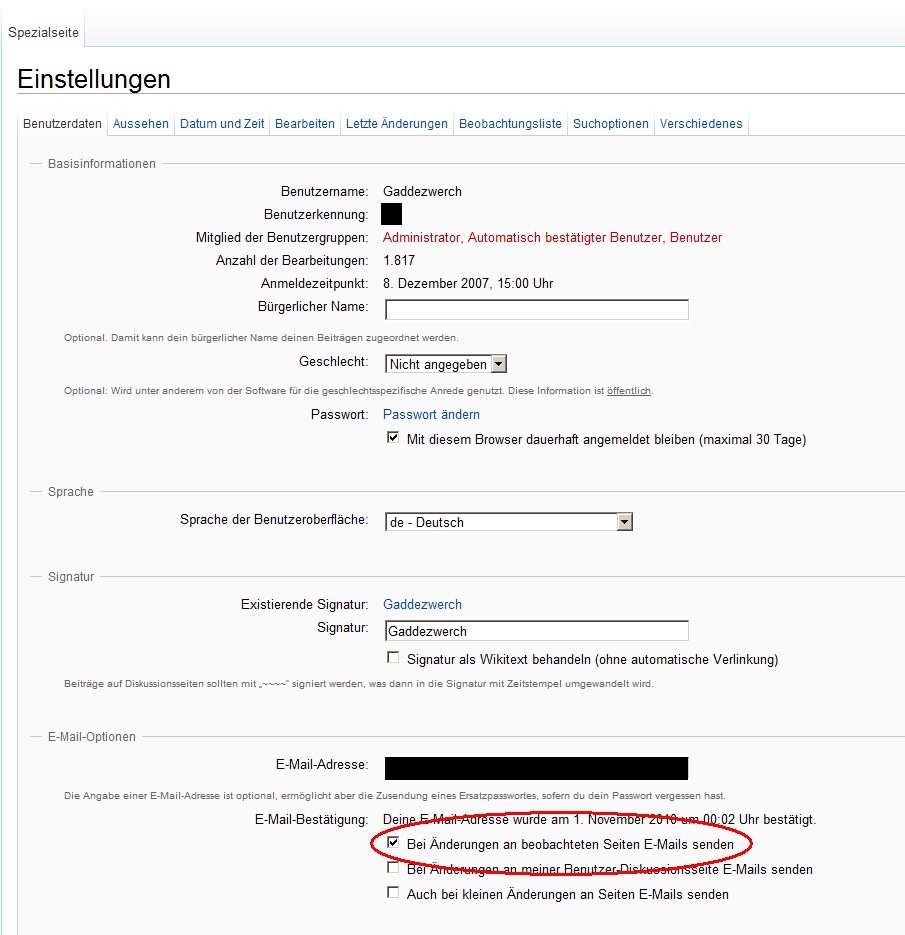Switch to Suchoptionen tab
Image resolution: width=905 pixels, height=935 pixels.
pos(611,124)
